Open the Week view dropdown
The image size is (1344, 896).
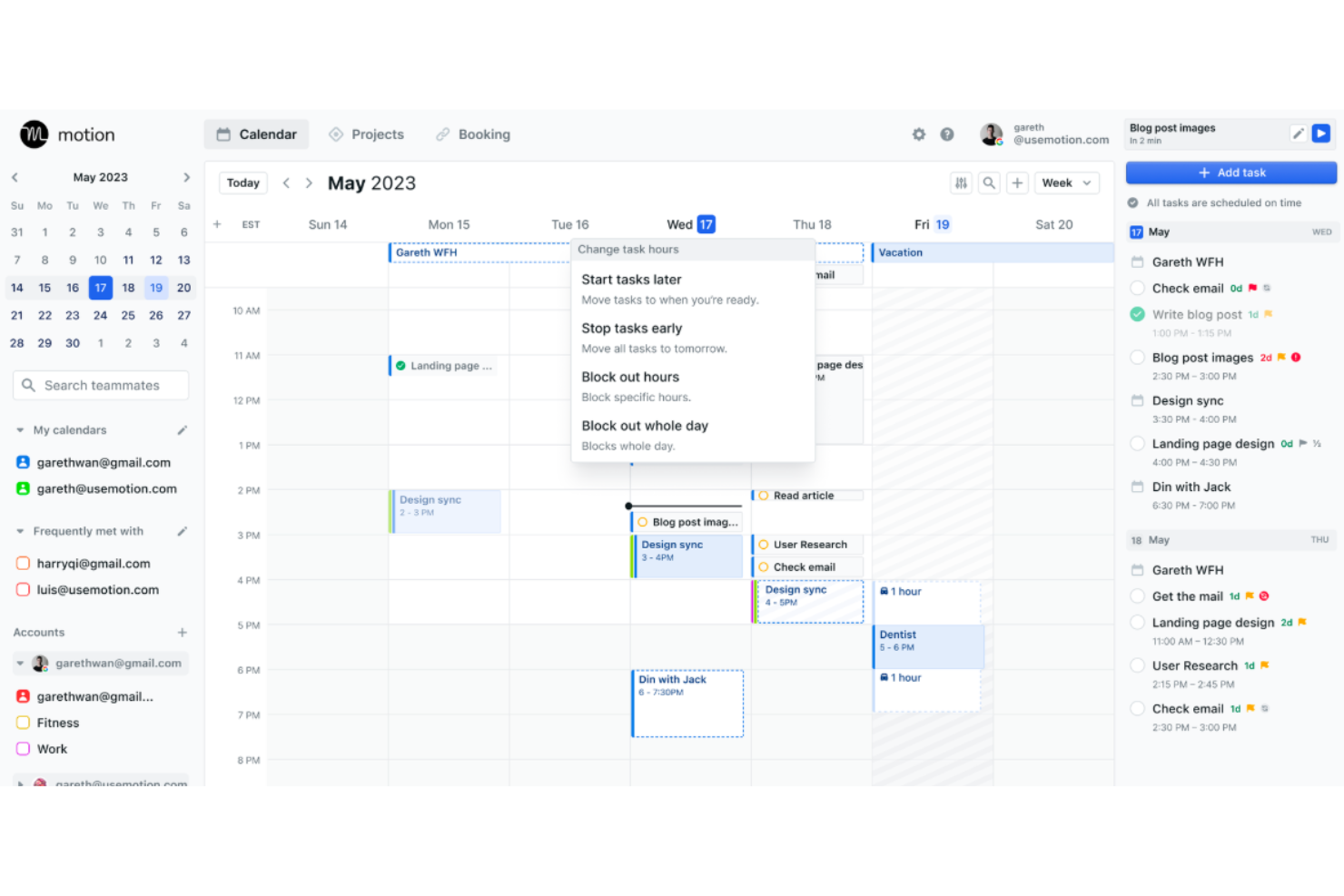(1066, 182)
